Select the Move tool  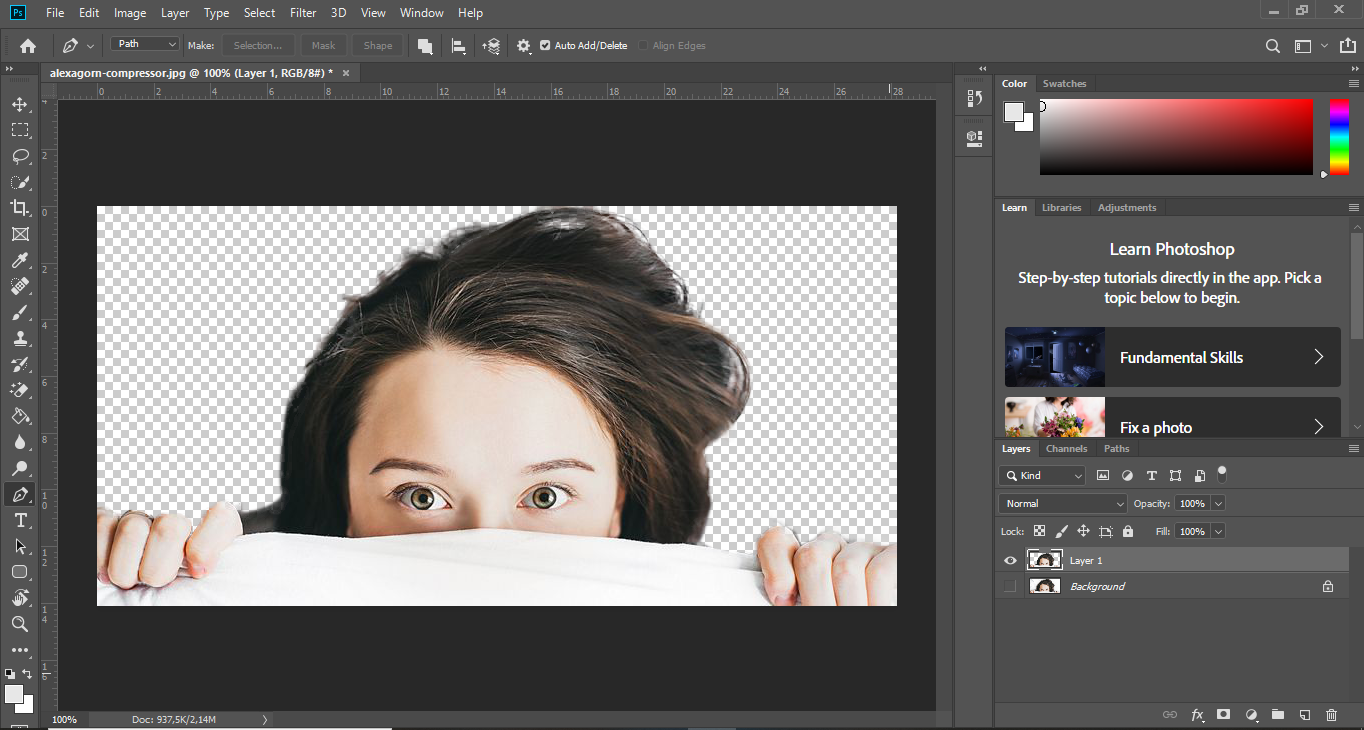point(20,104)
